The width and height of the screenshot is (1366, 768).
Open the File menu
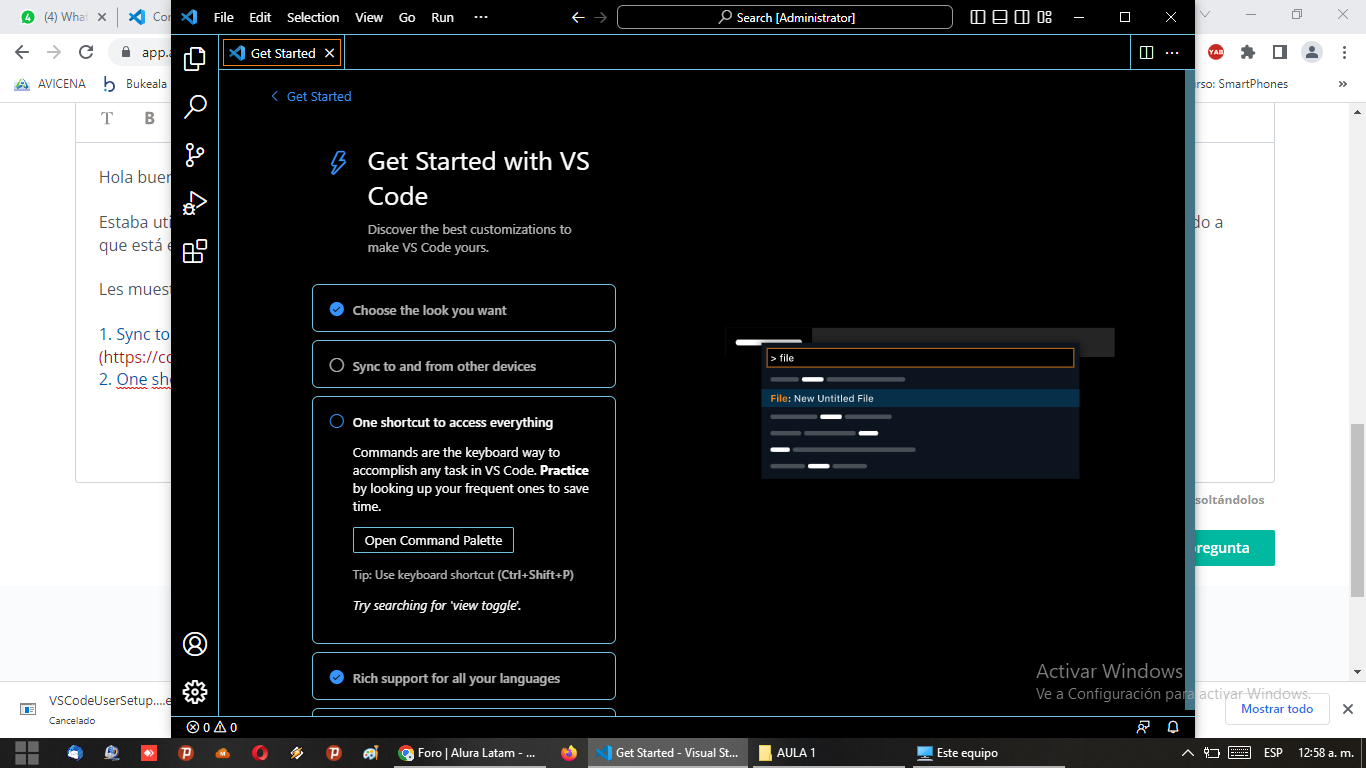(224, 17)
